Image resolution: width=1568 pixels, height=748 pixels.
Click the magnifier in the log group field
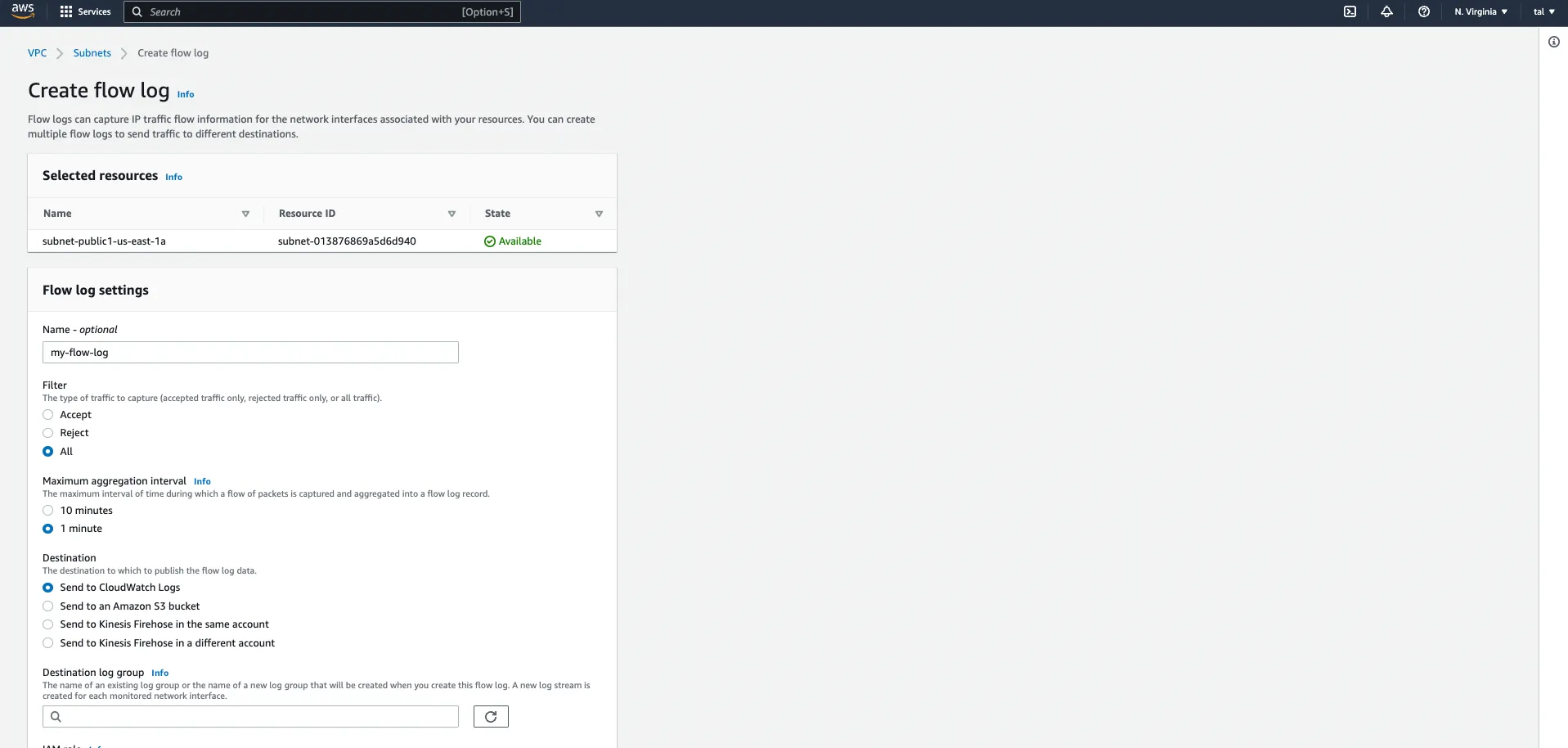[56, 717]
